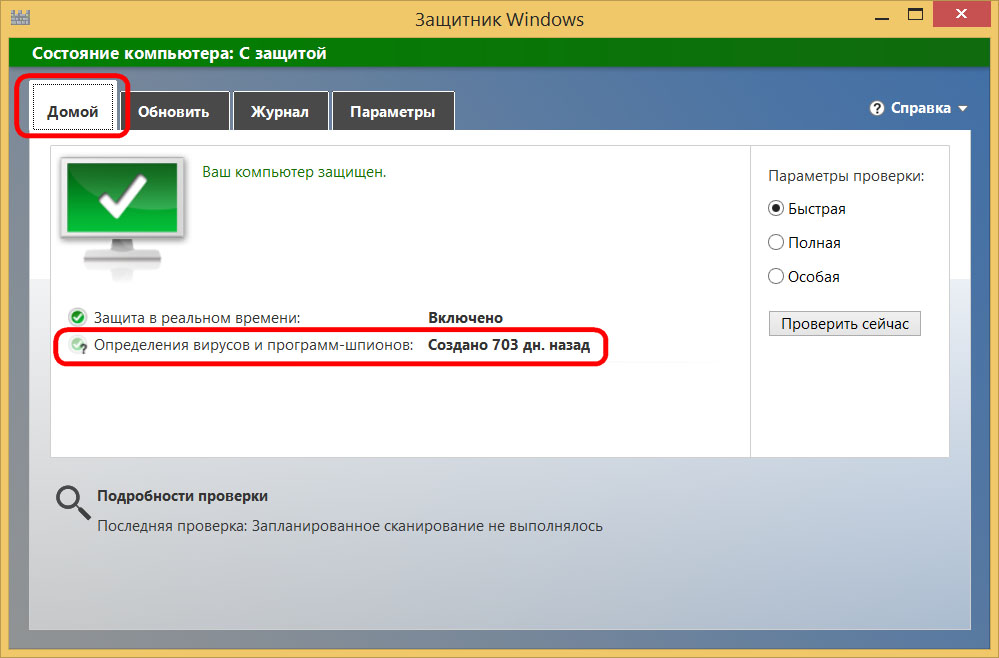Click the Последняя проверка status line
Image resolution: width=999 pixels, height=658 pixels.
(x=350, y=526)
